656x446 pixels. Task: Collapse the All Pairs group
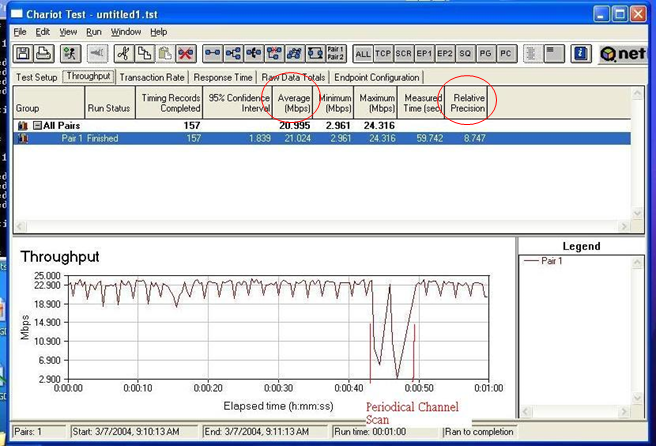click(x=37, y=126)
